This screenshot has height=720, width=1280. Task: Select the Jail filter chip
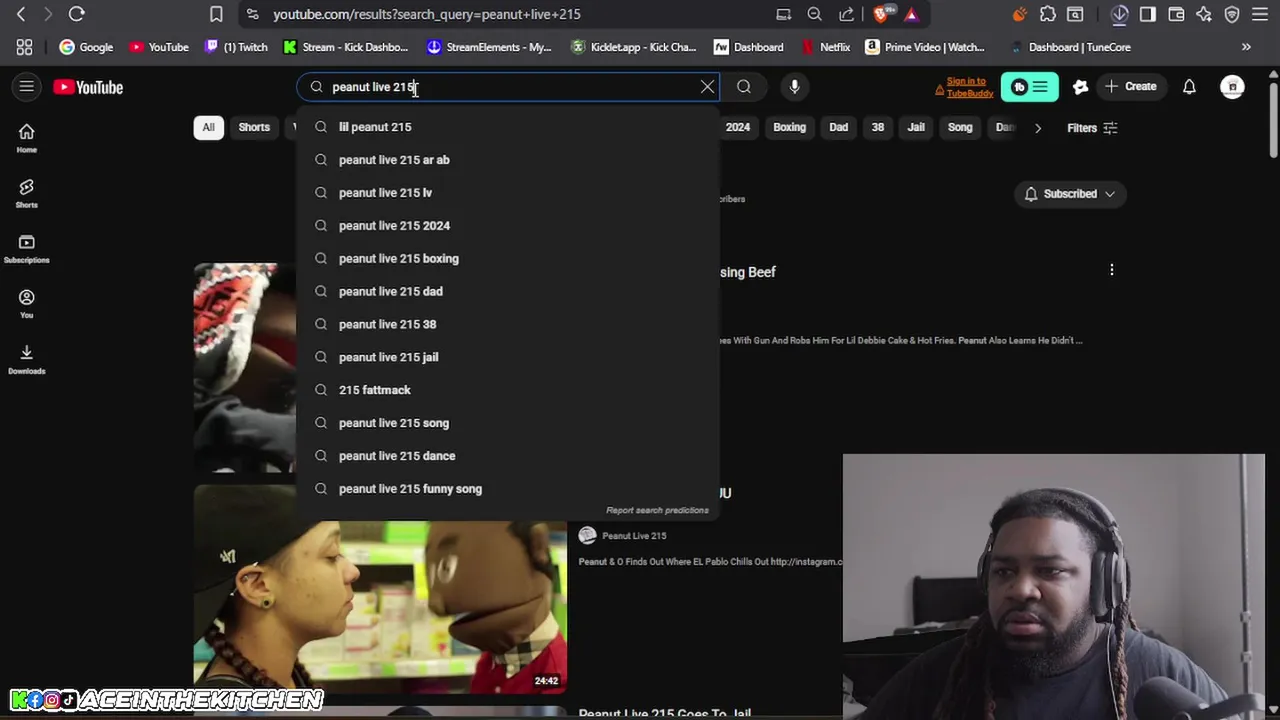coord(916,128)
